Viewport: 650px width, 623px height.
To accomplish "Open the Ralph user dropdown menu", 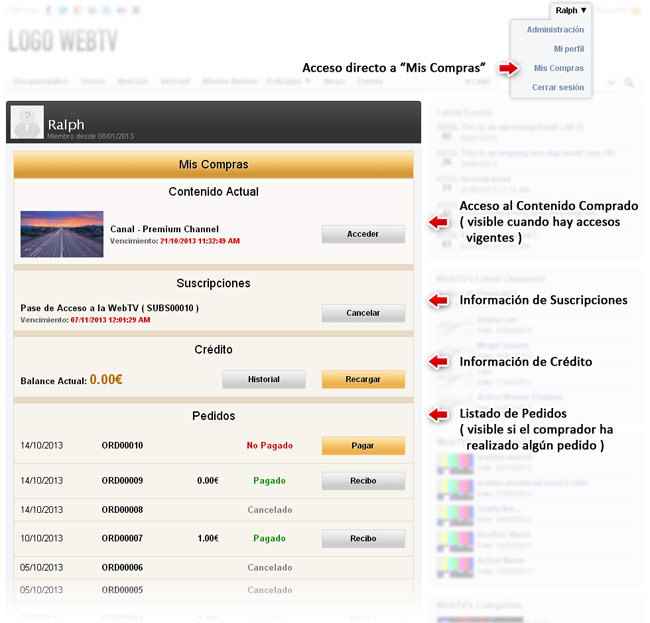I will tap(571, 11).
